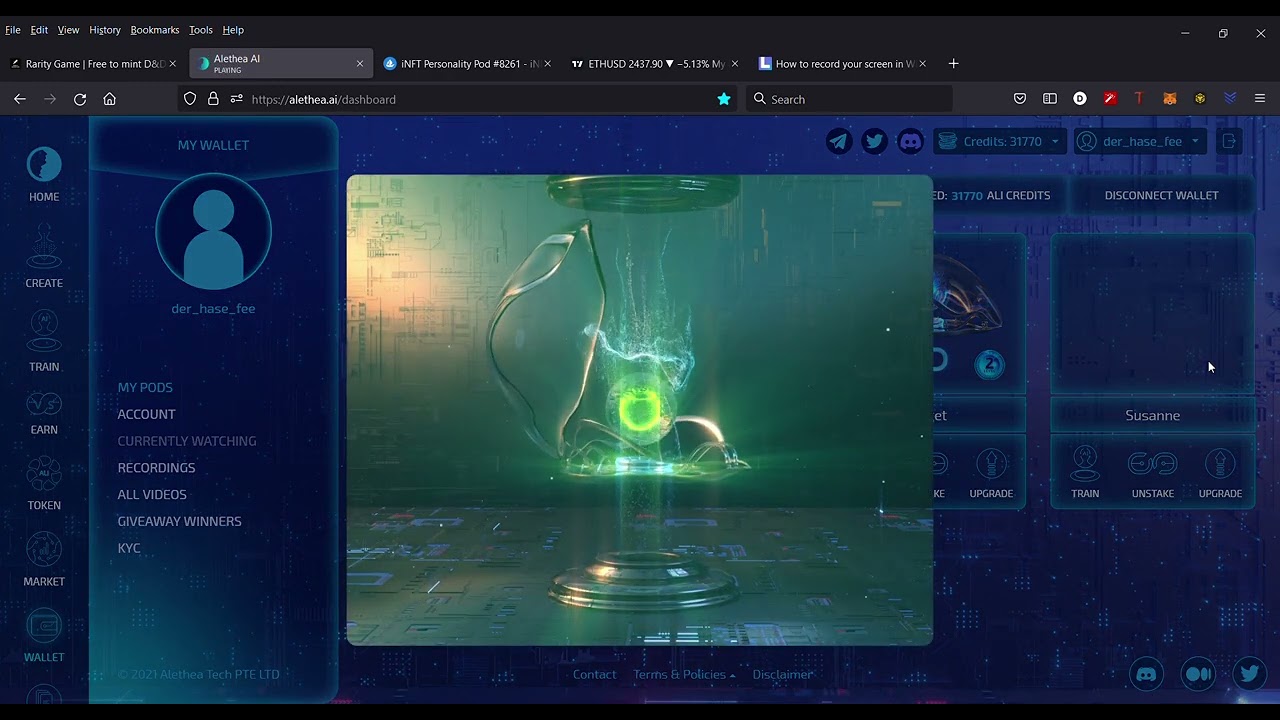This screenshot has width=1280, height=720.
Task: Click the site lock icon
Action: coord(213,99)
